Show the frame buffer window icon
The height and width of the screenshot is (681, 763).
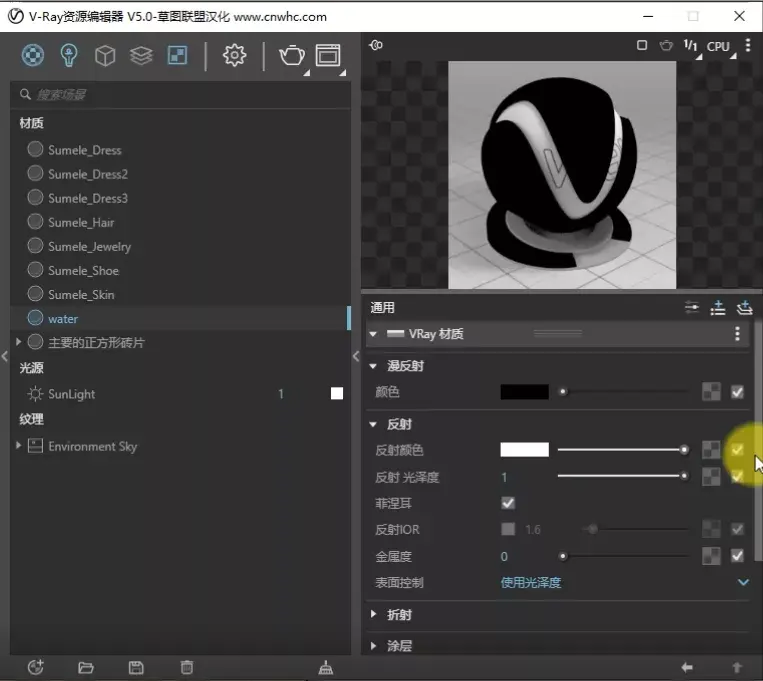coord(328,55)
